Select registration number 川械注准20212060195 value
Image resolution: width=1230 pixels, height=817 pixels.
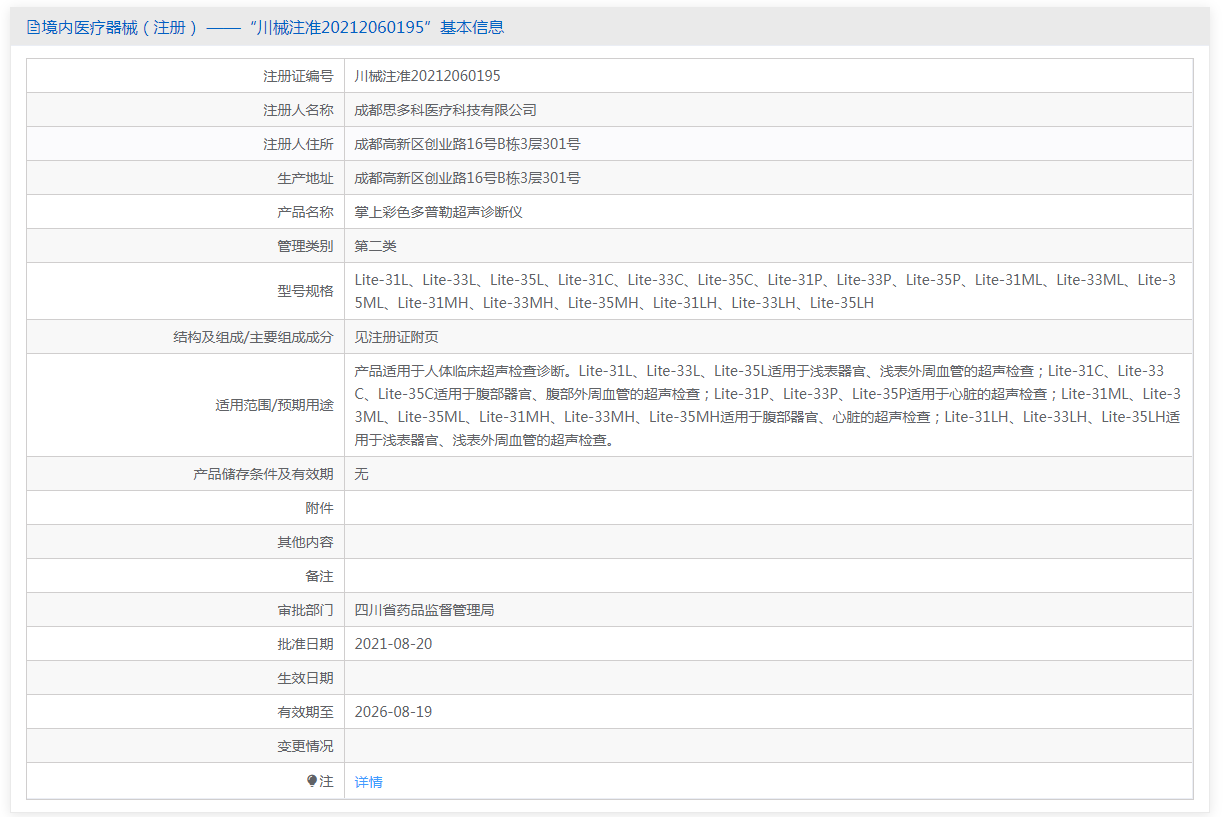click(427, 76)
